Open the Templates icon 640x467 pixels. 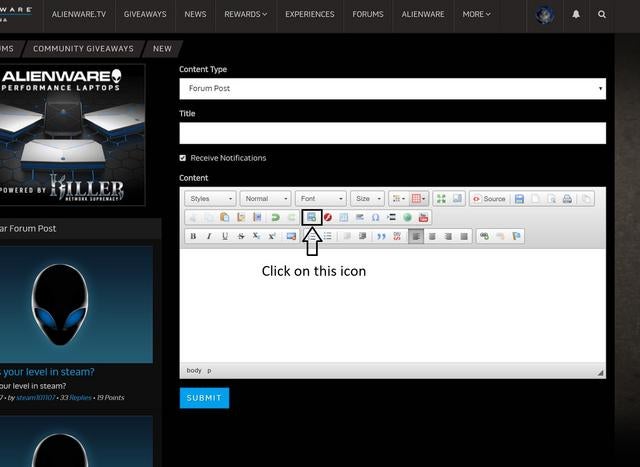[587, 199]
